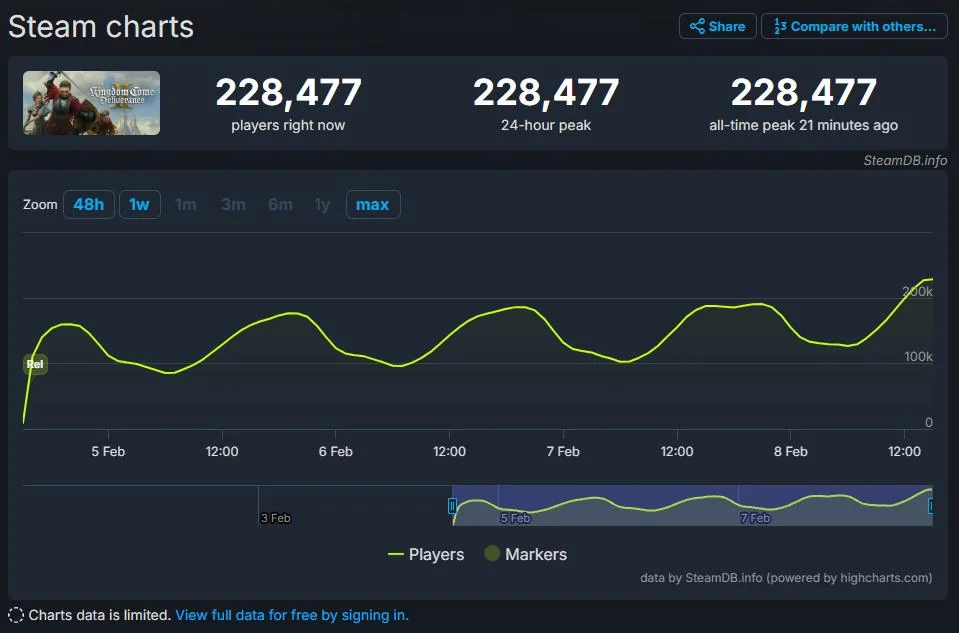Open Compare with others option
This screenshot has width=959, height=633.
coord(854,26)
